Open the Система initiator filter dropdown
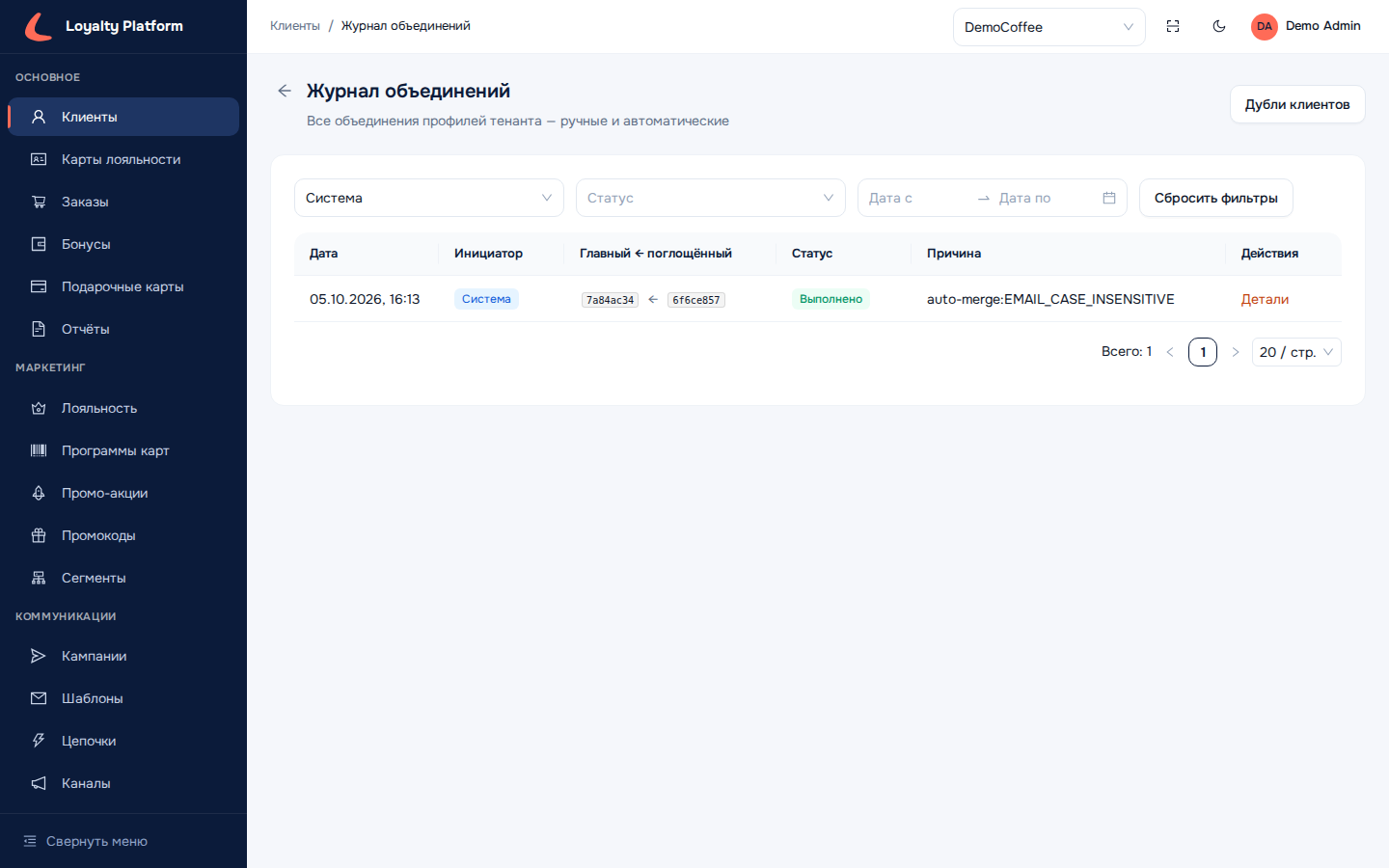The width and height of the screenshot is (1389, 868). [428, 198]
